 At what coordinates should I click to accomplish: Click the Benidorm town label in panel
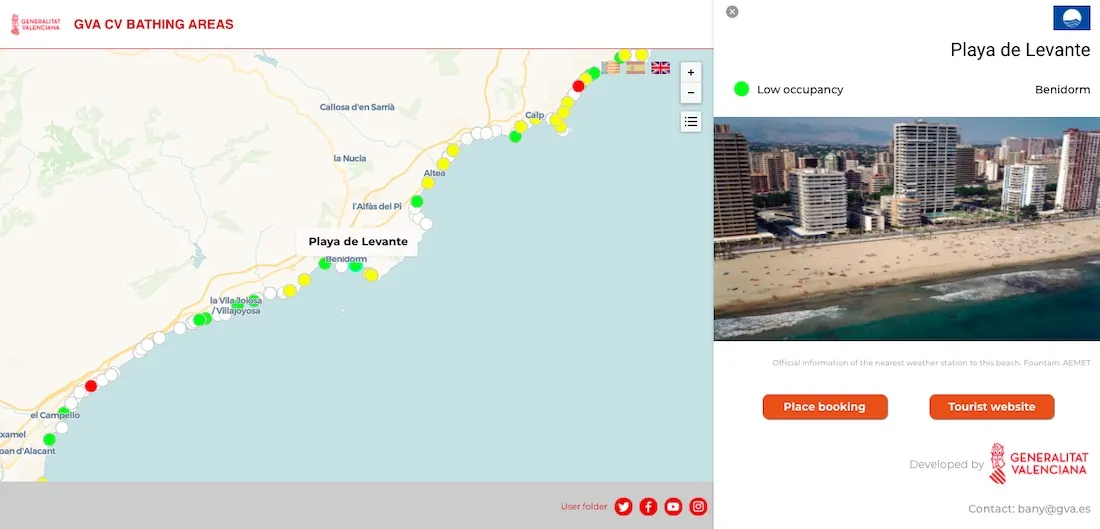[x=1062, y=90]
